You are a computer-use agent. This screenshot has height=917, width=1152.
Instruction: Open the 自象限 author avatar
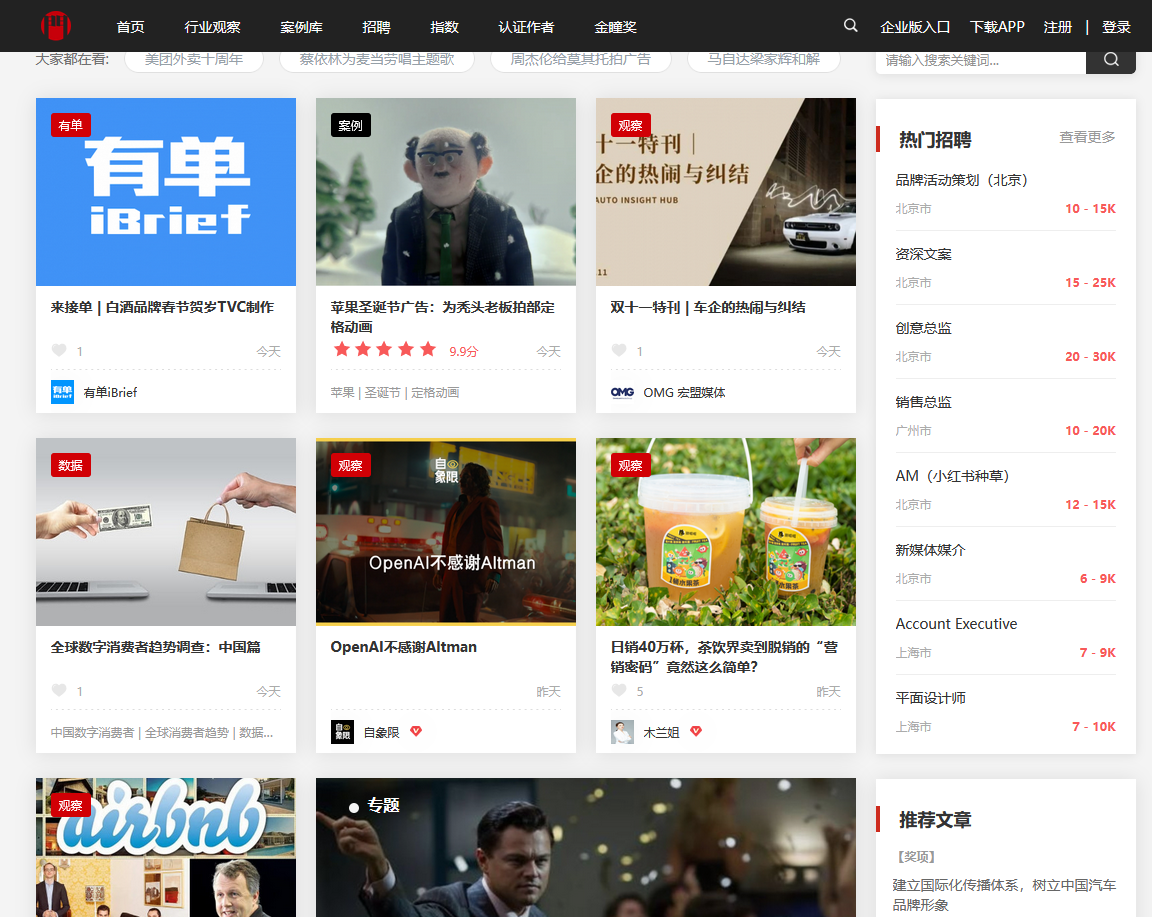342,732
